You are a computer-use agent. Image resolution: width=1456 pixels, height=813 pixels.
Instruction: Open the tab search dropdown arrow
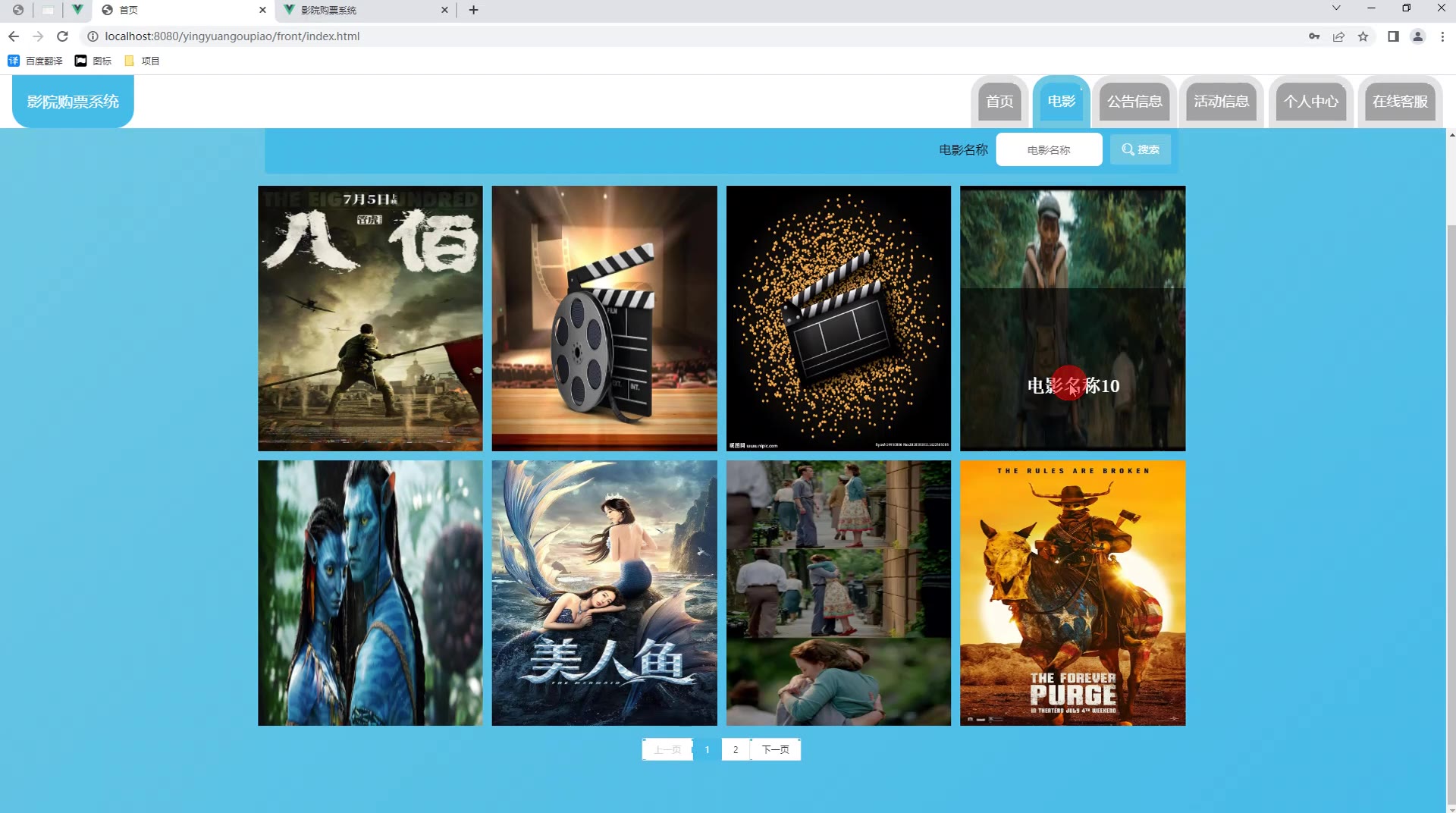point(1336,8)
